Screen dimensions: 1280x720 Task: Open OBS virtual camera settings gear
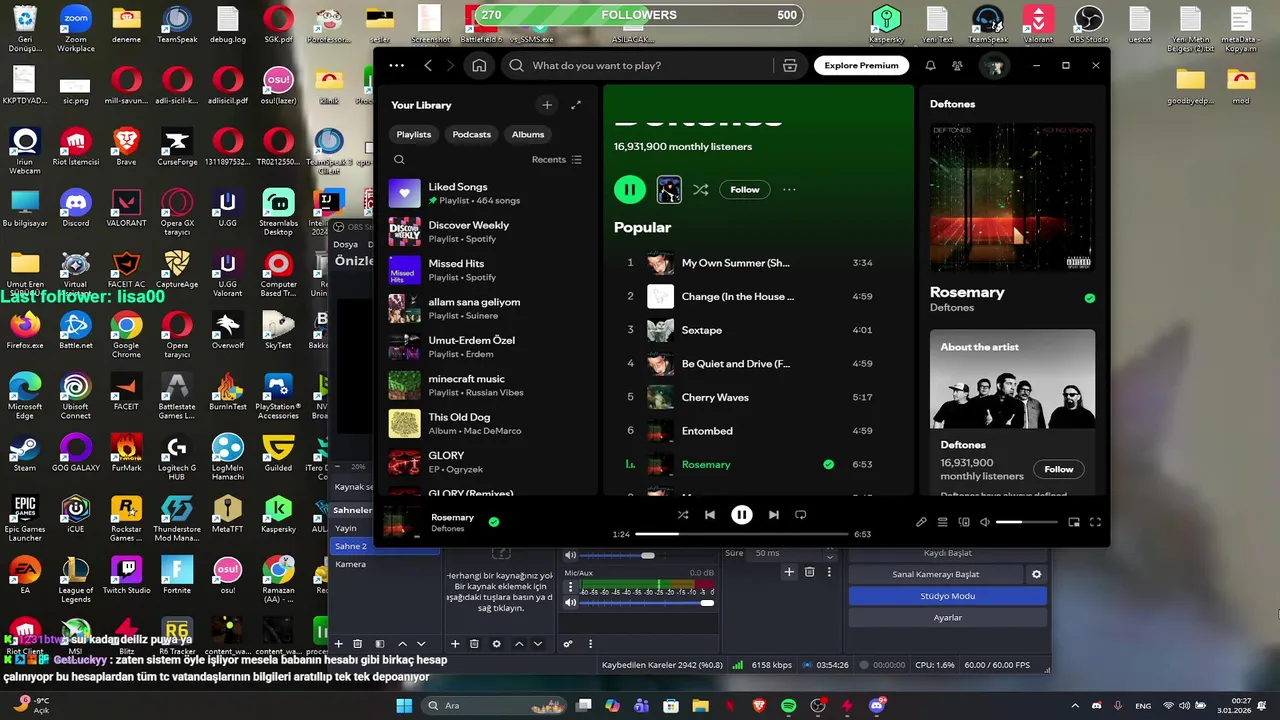click(1036, 574)
